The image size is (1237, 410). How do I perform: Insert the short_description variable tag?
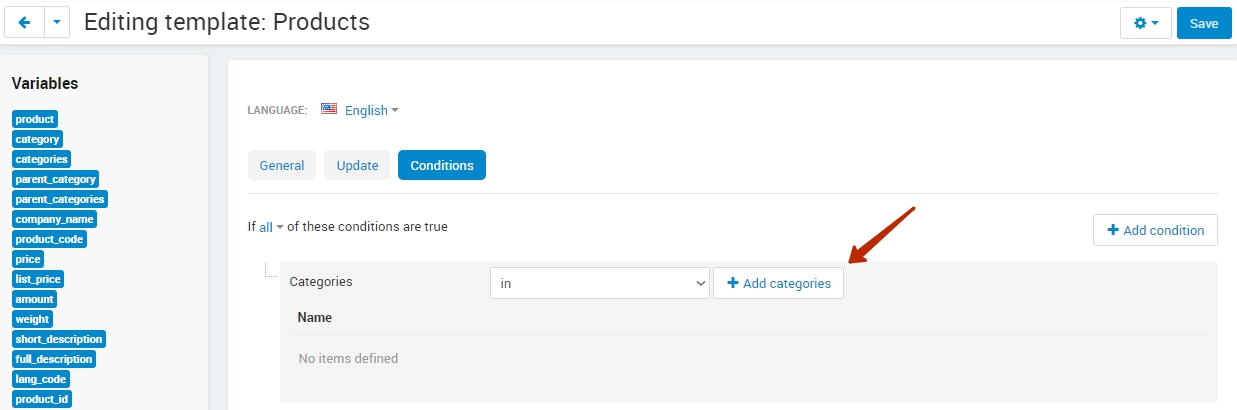click(59, 339)
